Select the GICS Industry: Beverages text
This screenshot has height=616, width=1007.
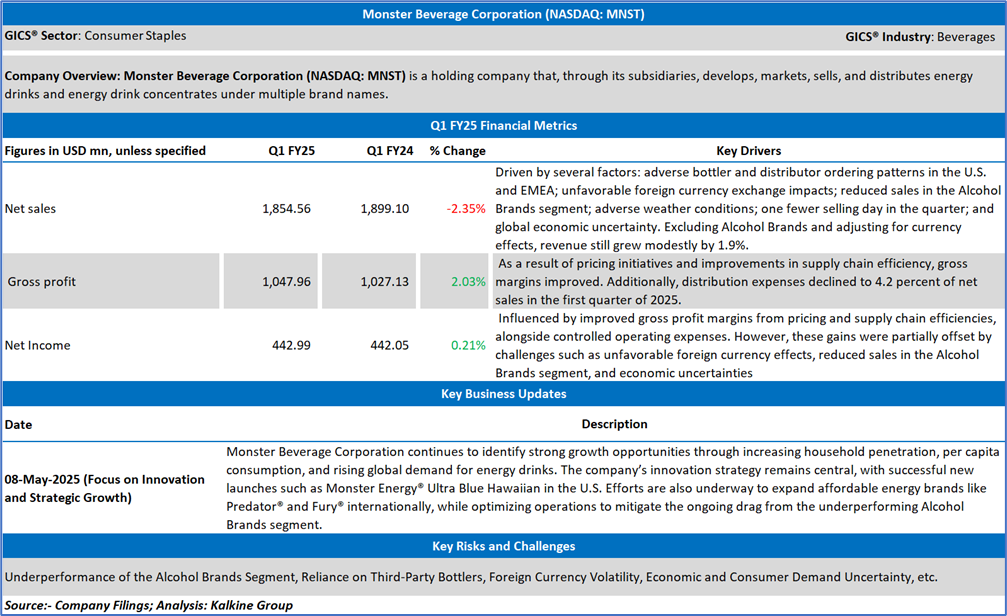(x=920, y=37)
